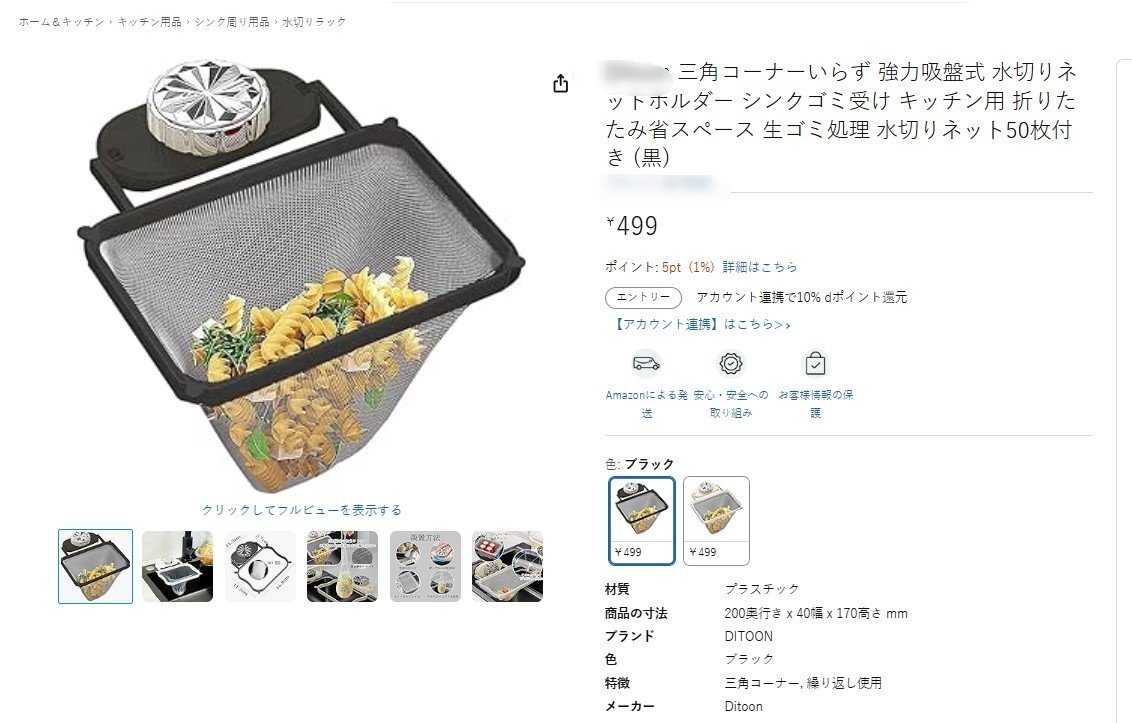This screenshot has height=723, width=1132.
Task: Select the black color variant swatch
Action: [x=642, y=521]
